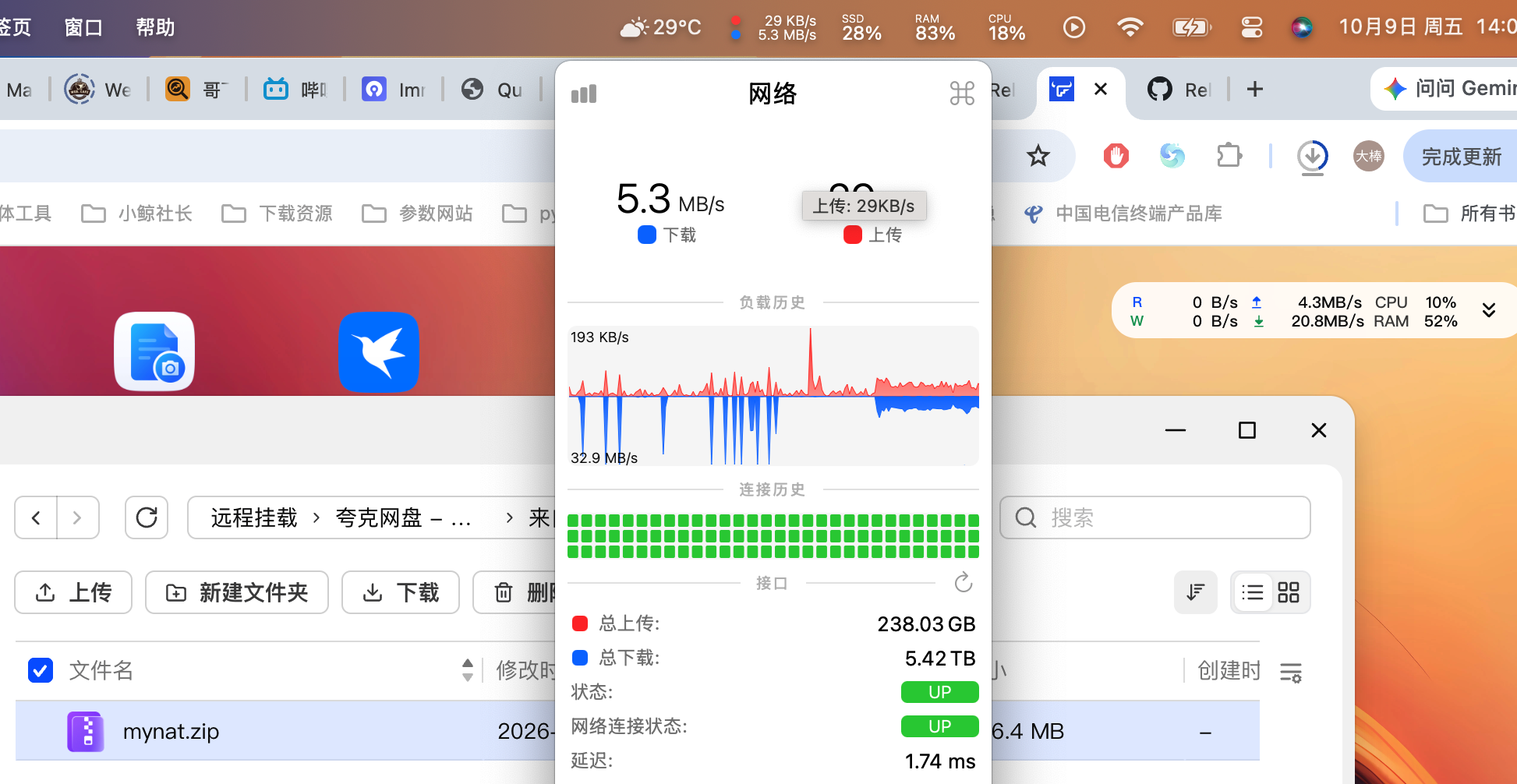
Task: Click the command key icon in network popup
Action: [x=962, y=94]
